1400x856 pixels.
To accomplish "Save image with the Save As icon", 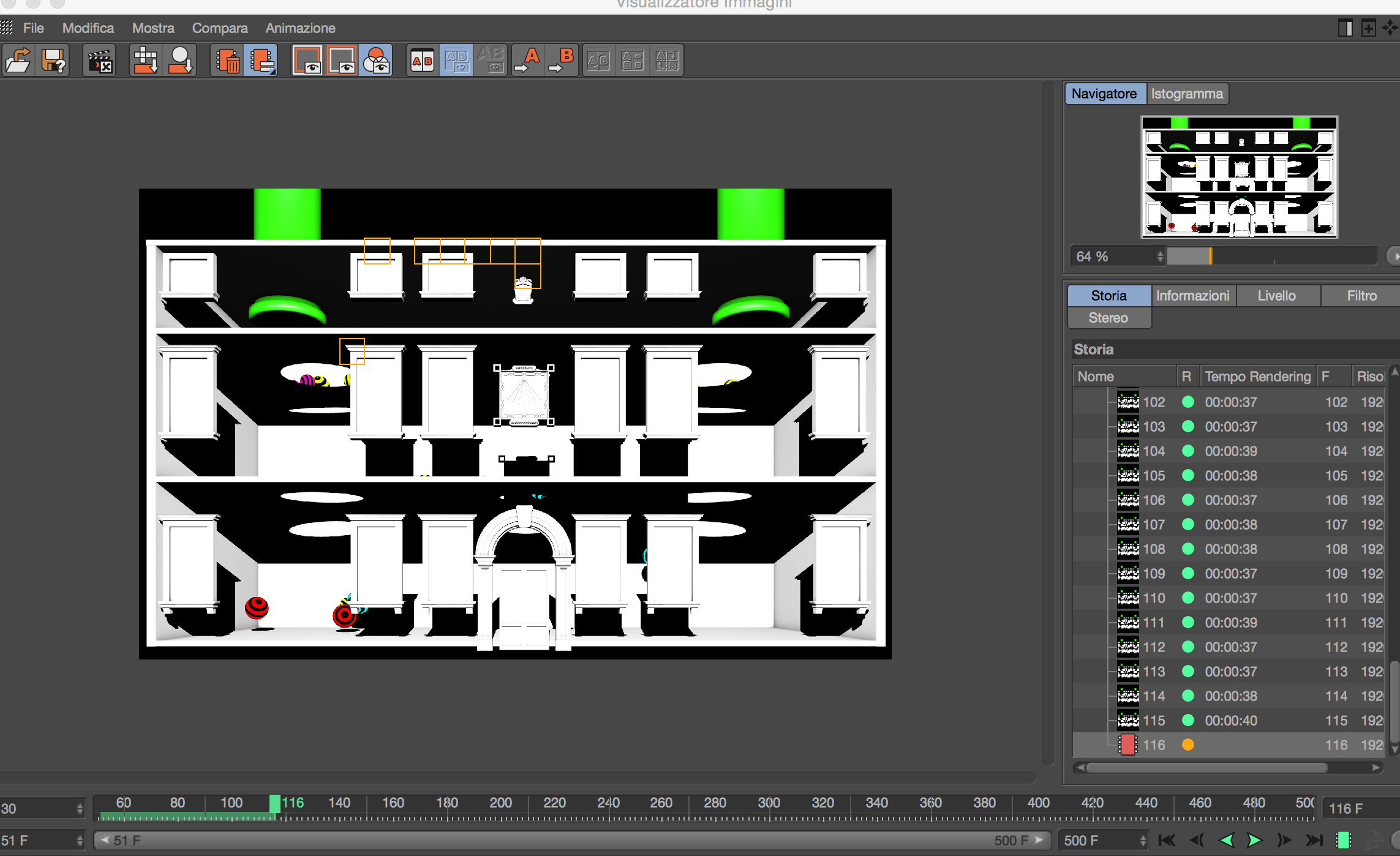I will pyautogui.click(x=53, y=61).
